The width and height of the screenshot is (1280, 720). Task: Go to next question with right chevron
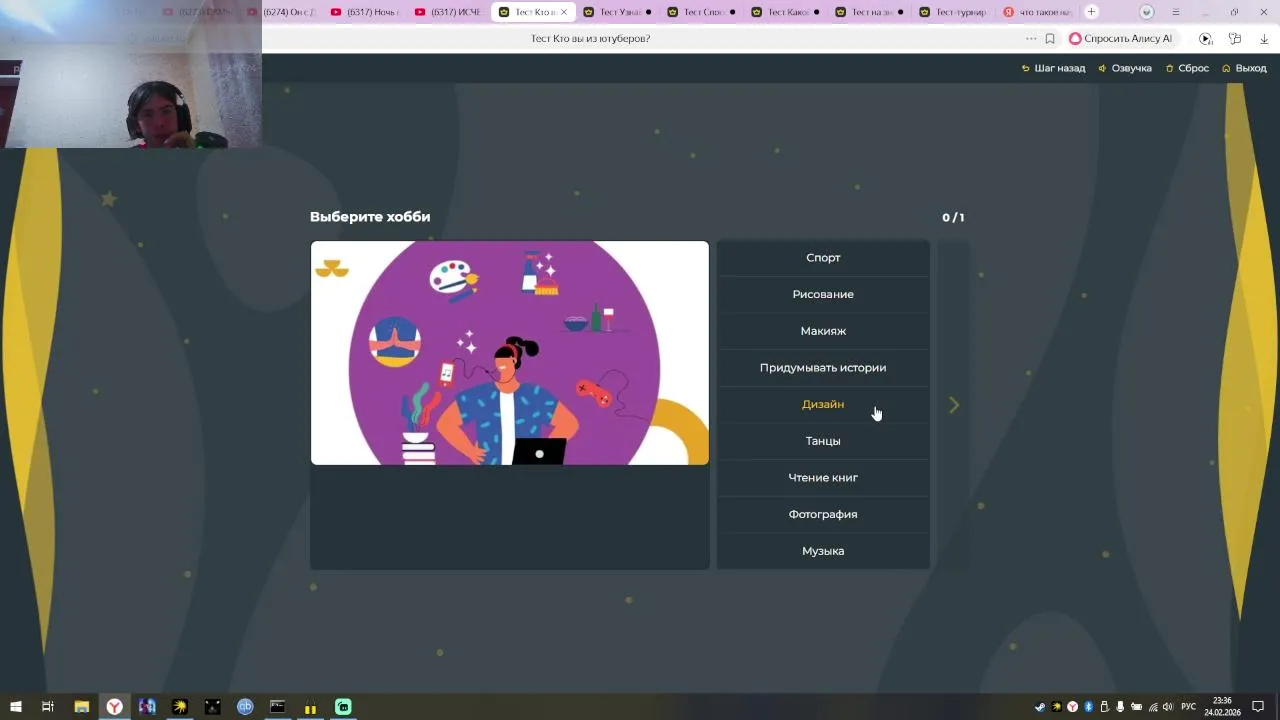[954, 405]
